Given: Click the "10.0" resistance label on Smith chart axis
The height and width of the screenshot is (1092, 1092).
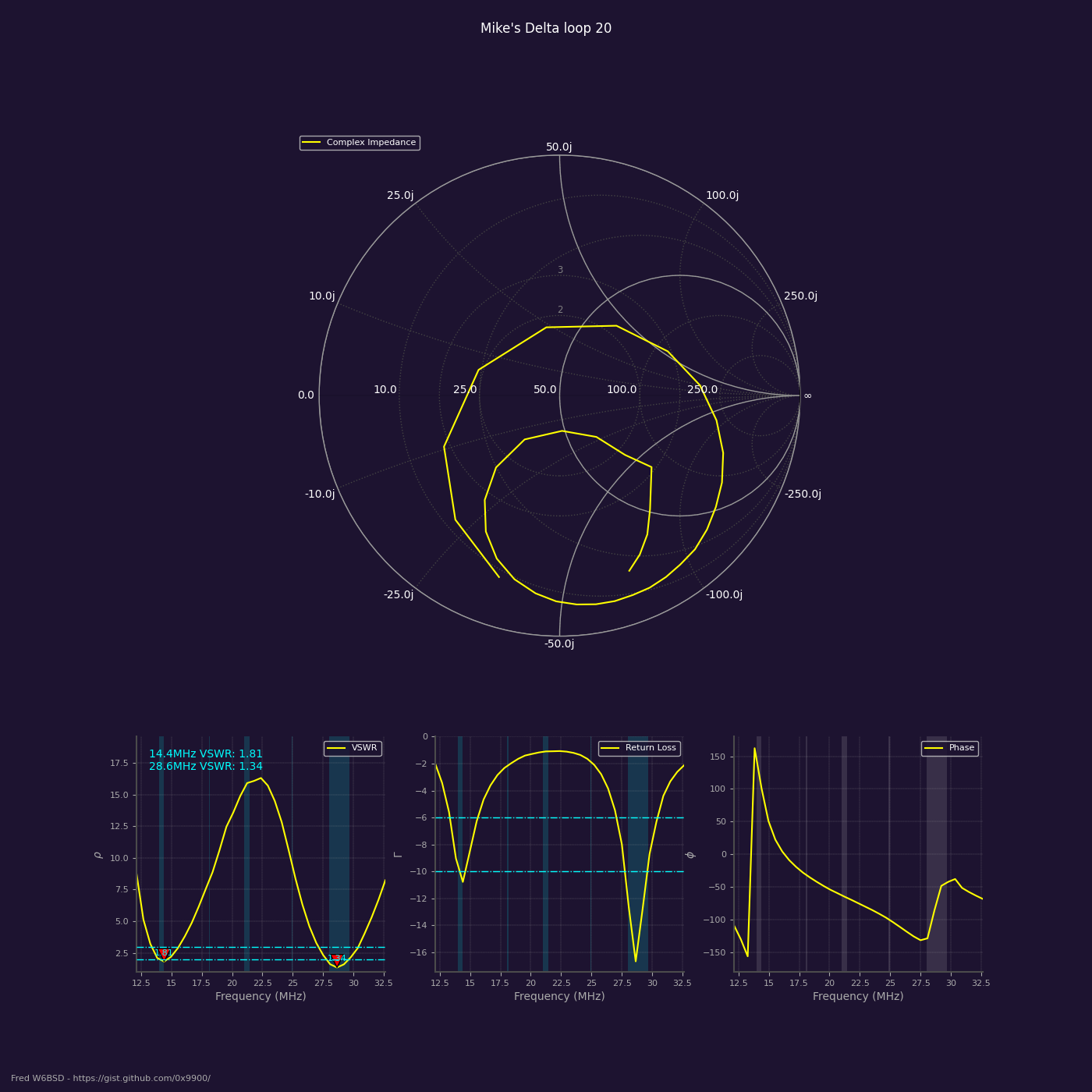Looking at the screenshot, I should point(385,390).
